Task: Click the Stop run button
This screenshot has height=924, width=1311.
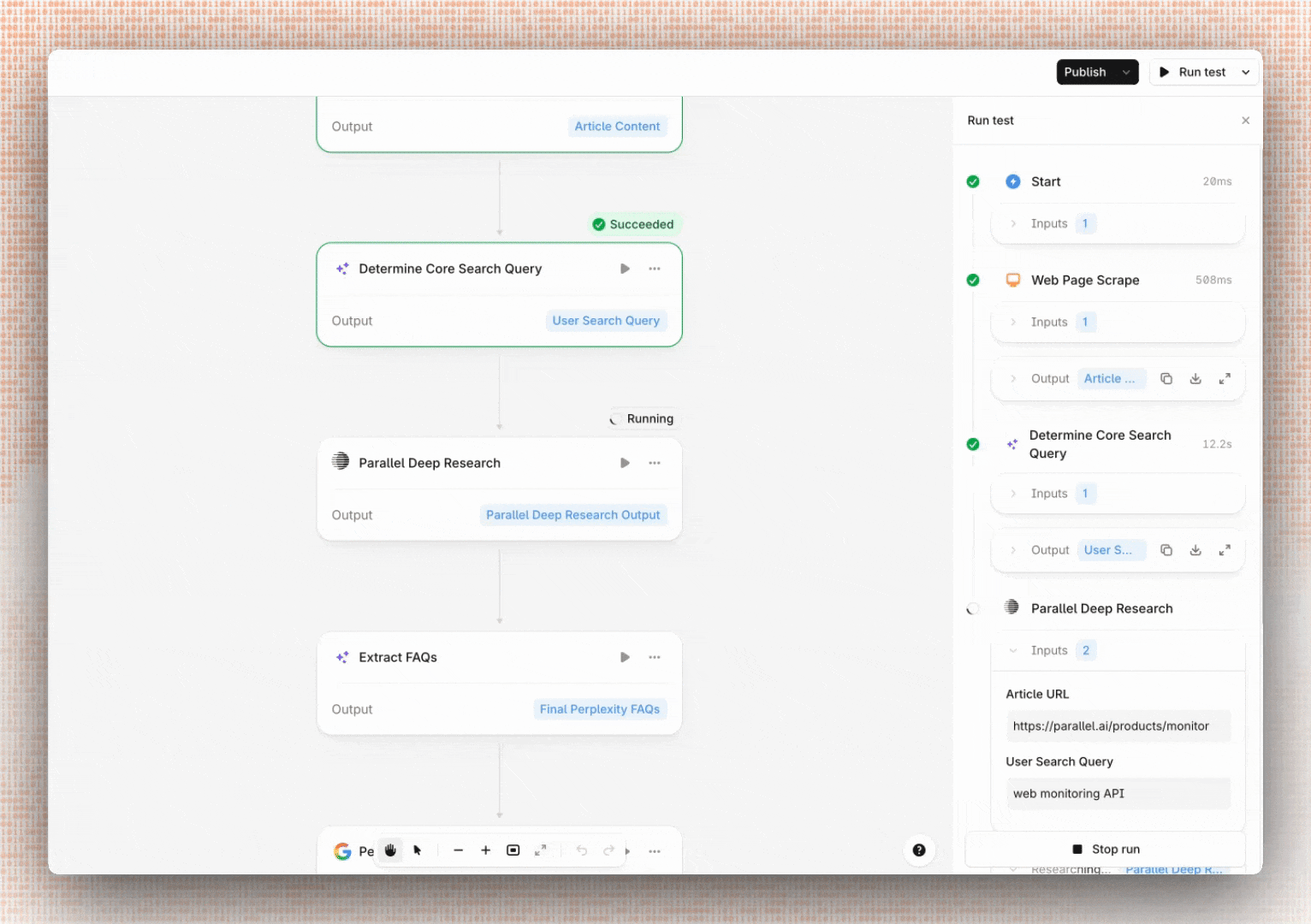Action: click(1106, 849)
